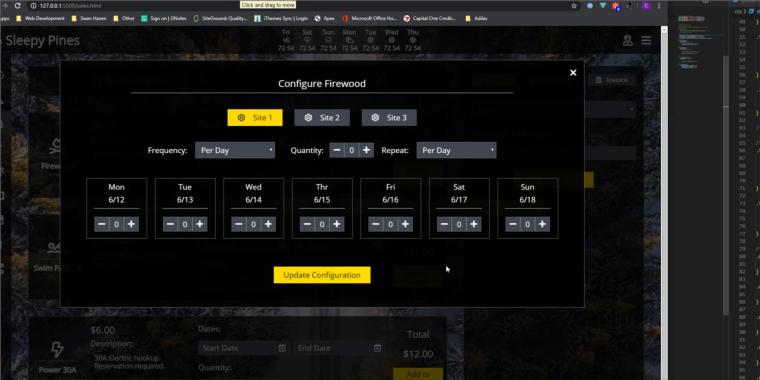760x380 pixels.
Task: Increment Wed 6/14 firewood count
Action: [268, 224]
